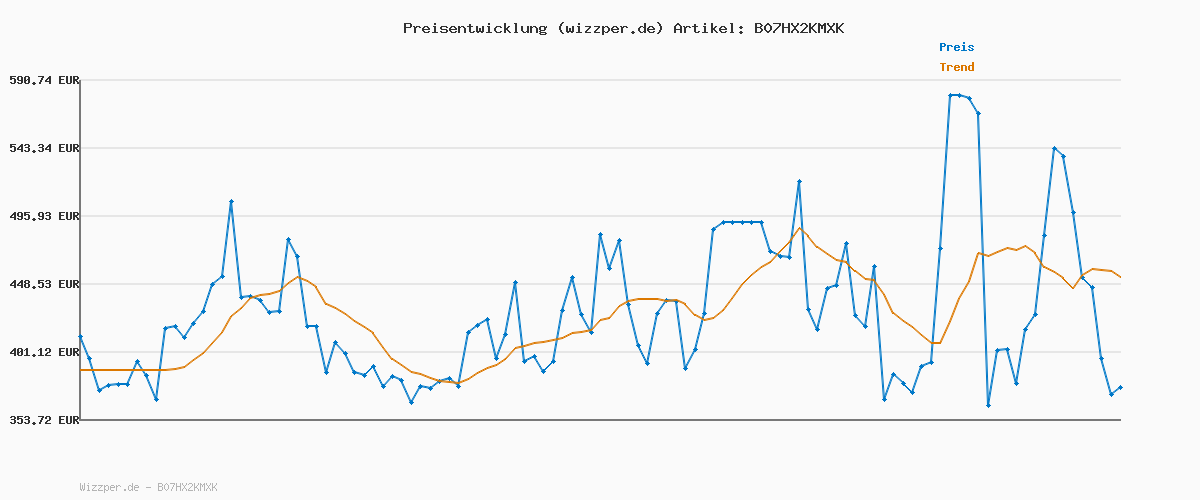1200x500 pixels.
Task: Click the price peak near 543.34 EUR on right
Action: click(x=1054, y=148)
